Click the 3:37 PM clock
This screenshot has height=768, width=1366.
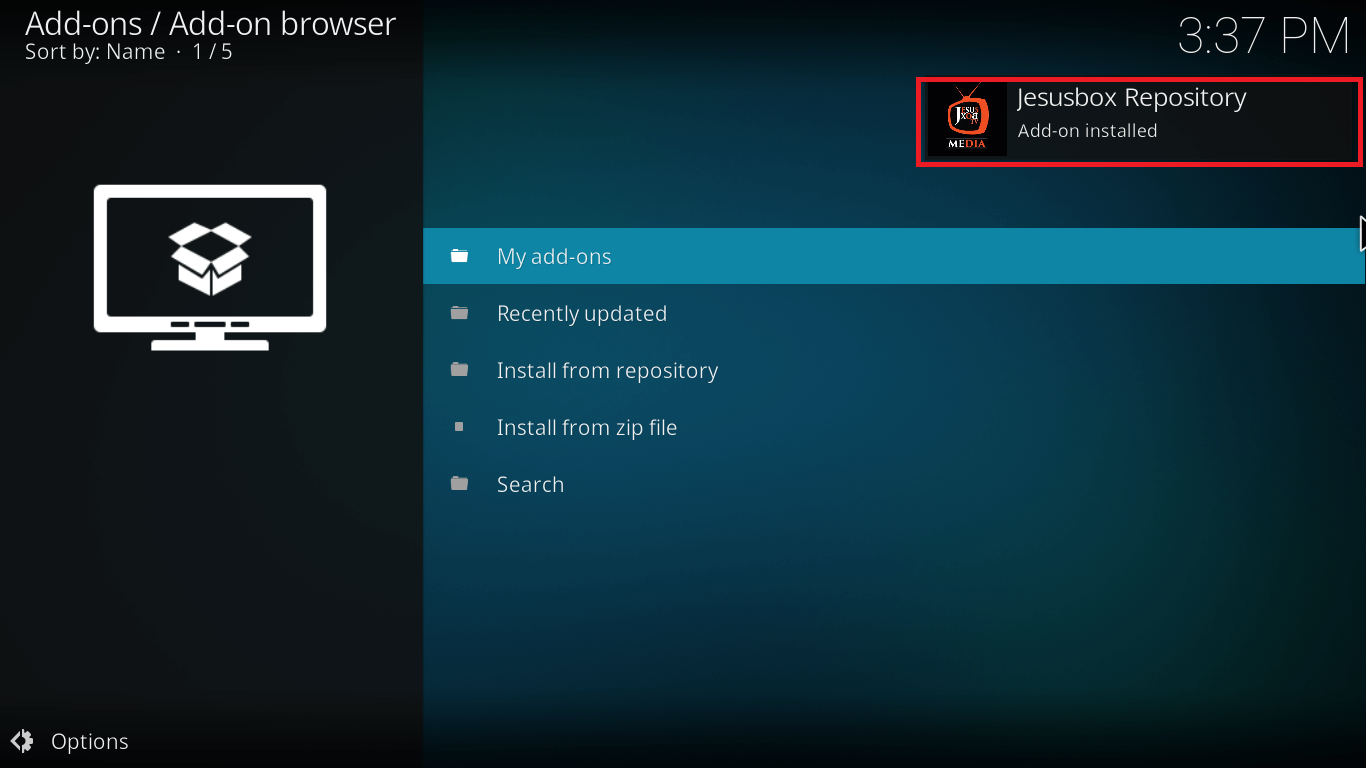click(1264, 37)
